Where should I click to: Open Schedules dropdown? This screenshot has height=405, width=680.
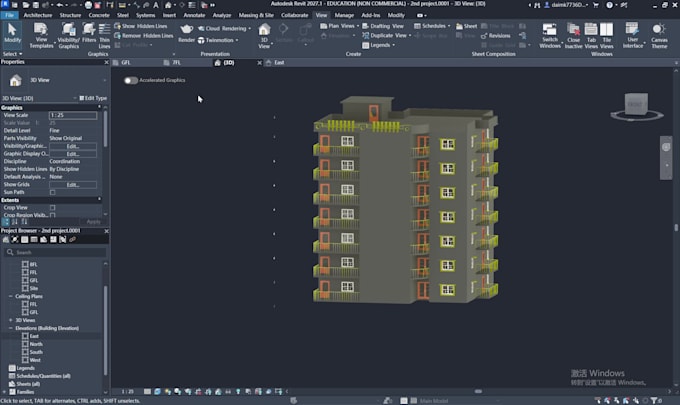click(x=432, y=26)
